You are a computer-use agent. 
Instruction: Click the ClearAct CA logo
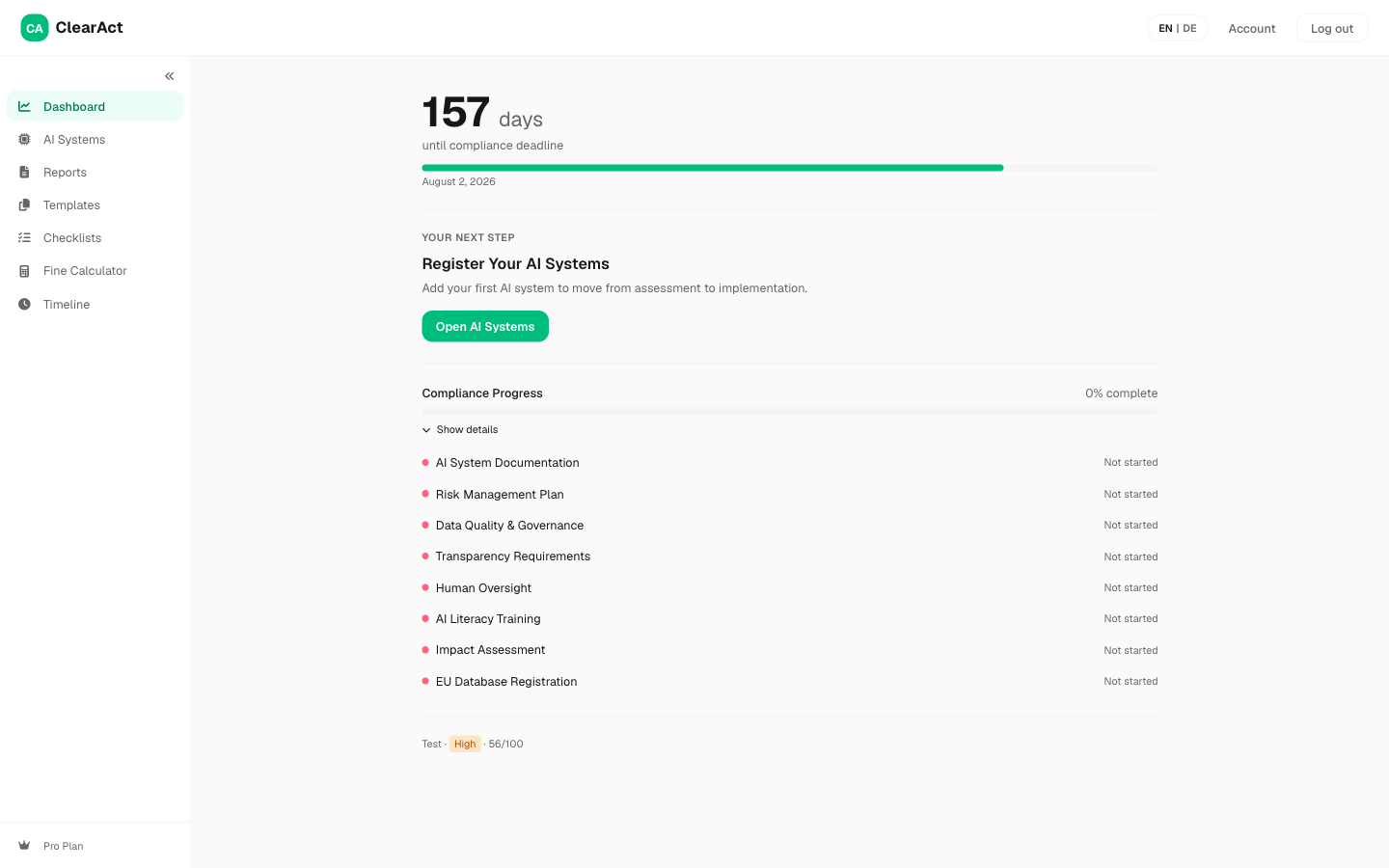[x=35, y=28]
